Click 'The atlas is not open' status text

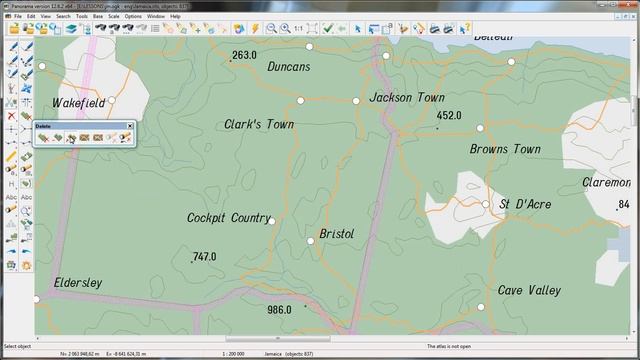coord(449,346)
